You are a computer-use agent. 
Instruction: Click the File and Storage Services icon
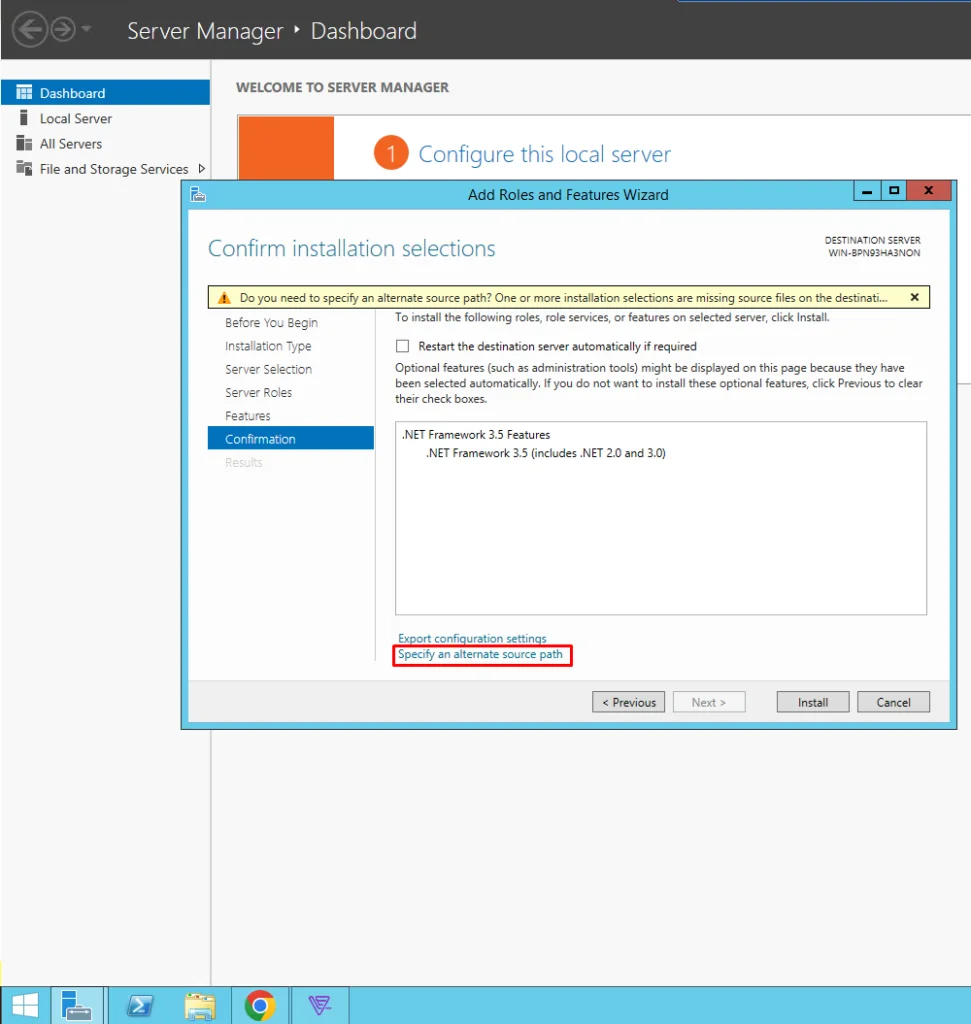[24, 168]
